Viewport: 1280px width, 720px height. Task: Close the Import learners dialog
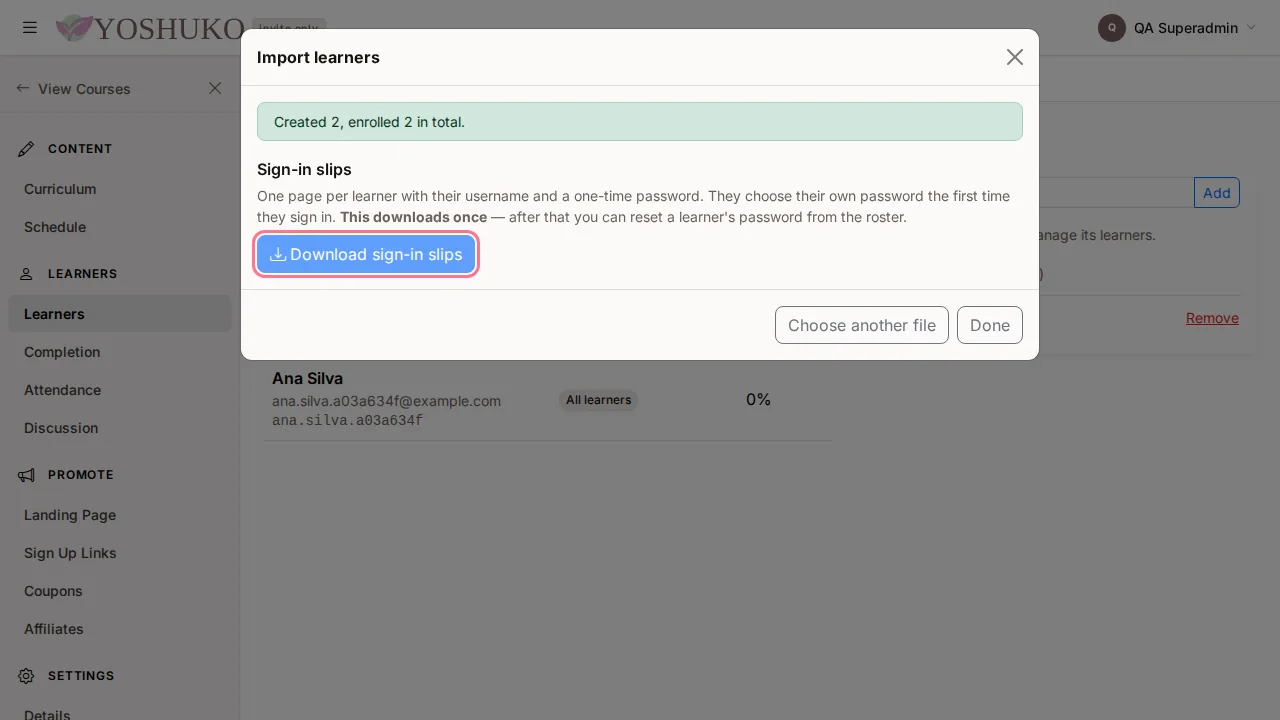click(1015, 57)
